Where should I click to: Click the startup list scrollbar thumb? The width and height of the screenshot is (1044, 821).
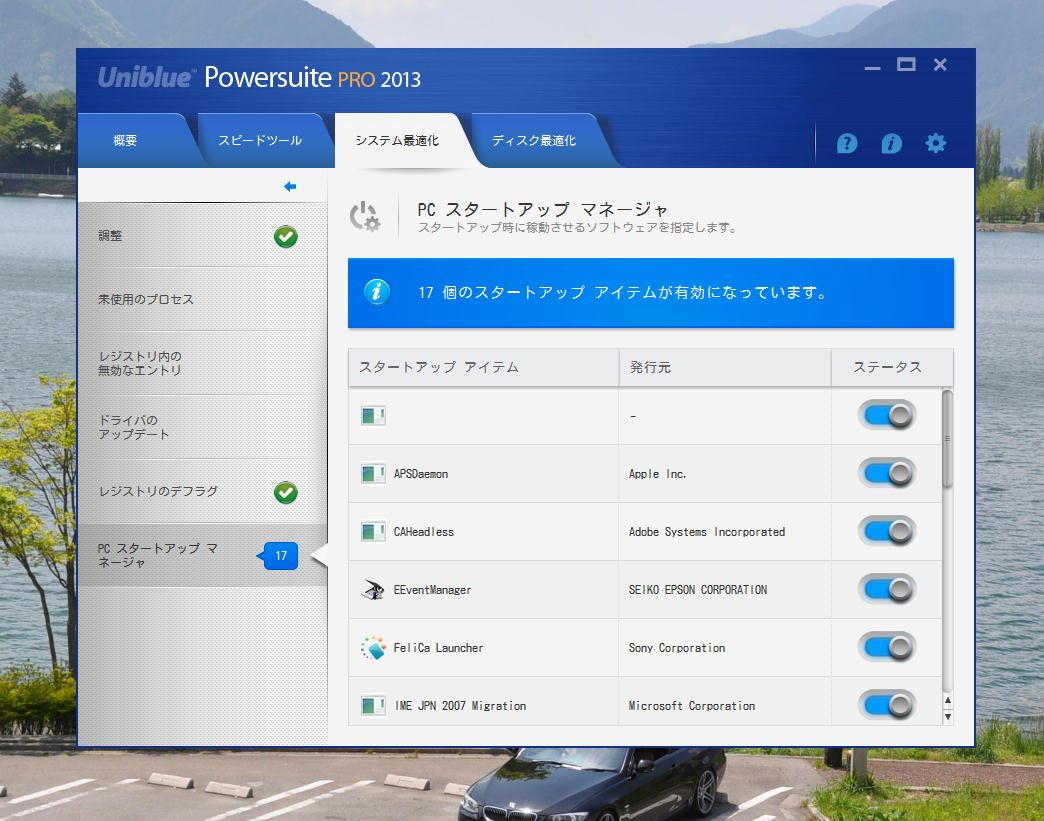(x=947, y=439)
